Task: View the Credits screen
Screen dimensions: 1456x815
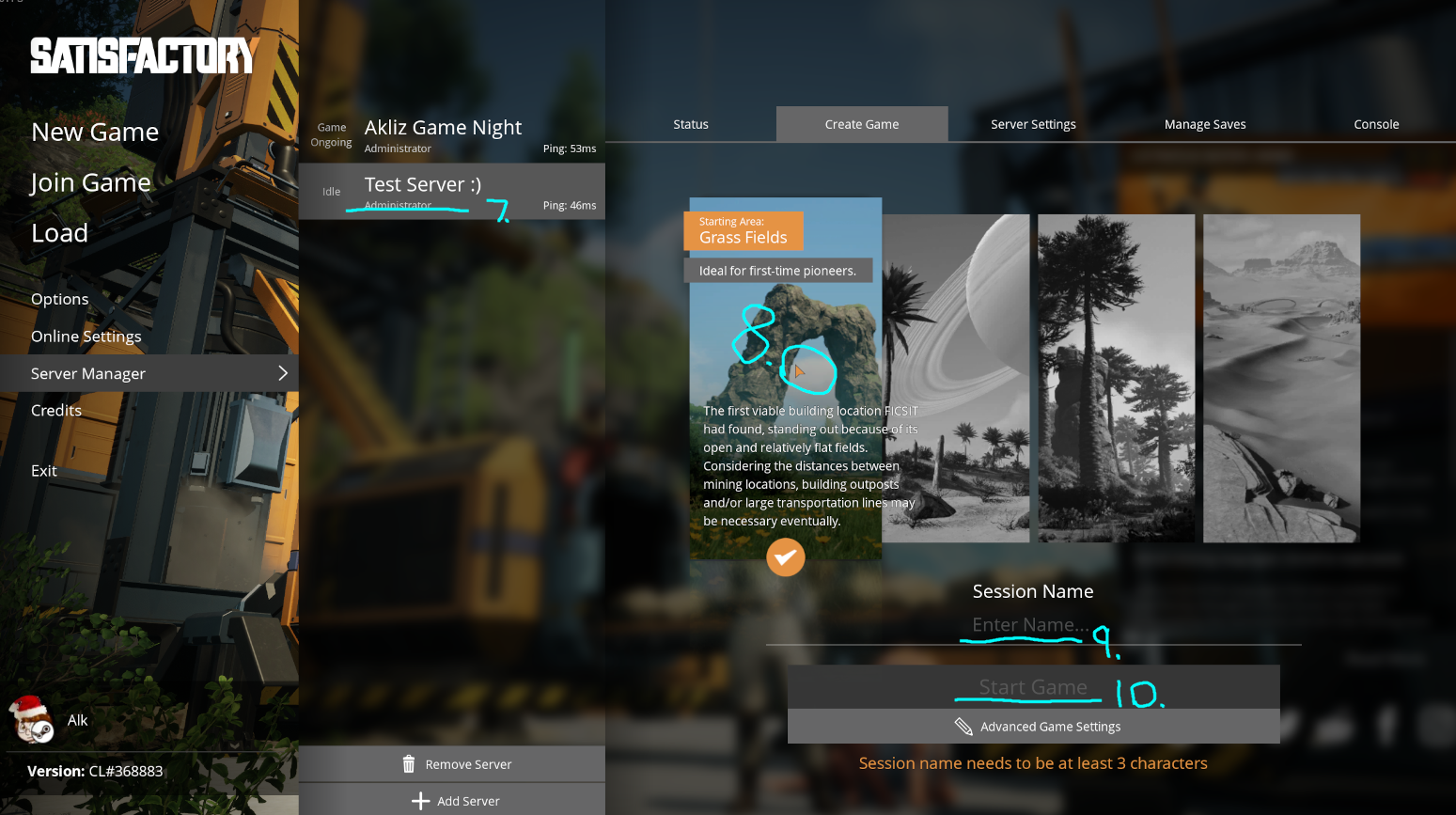Action: [56, 411]
